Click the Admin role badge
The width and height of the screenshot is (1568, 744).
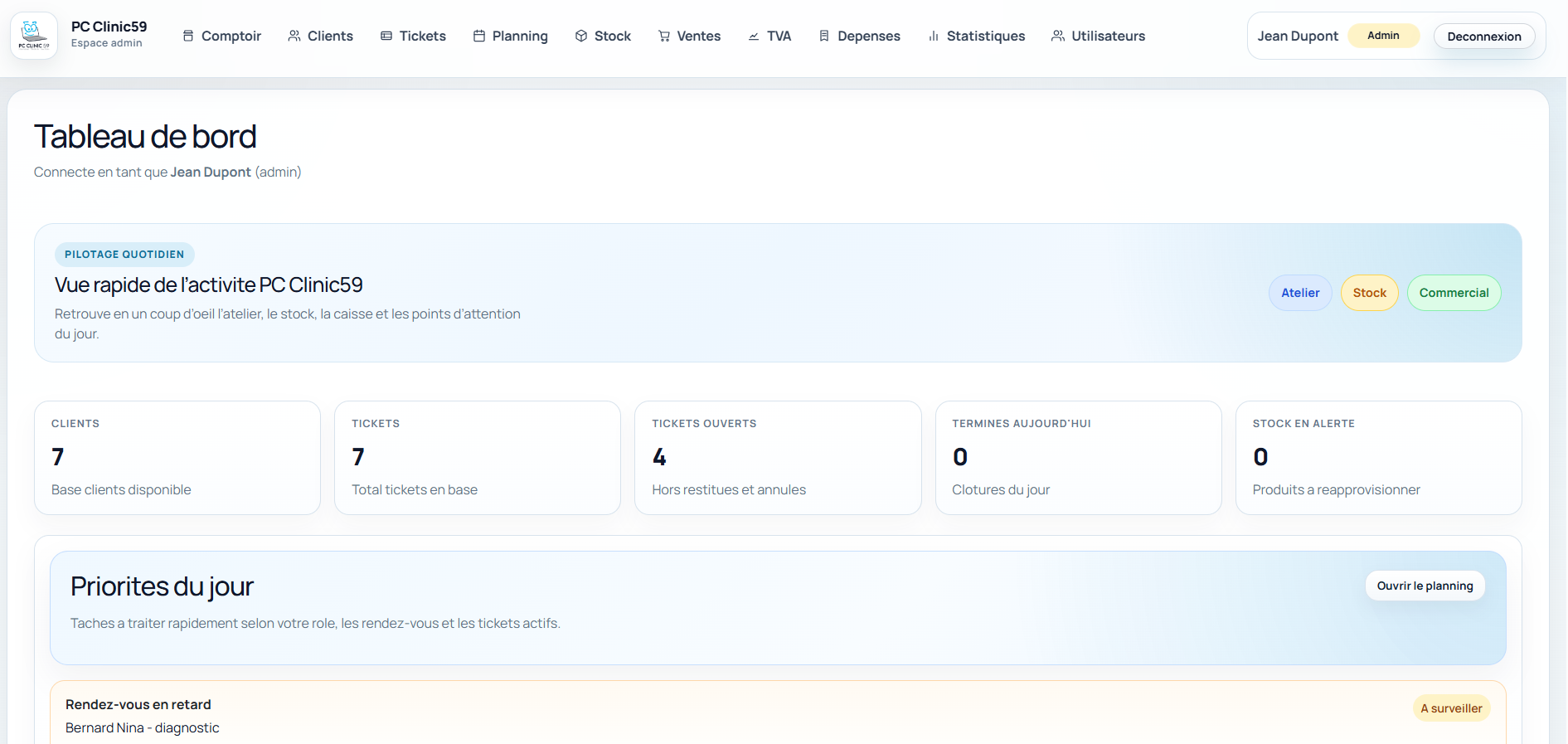click(1383, 36)
